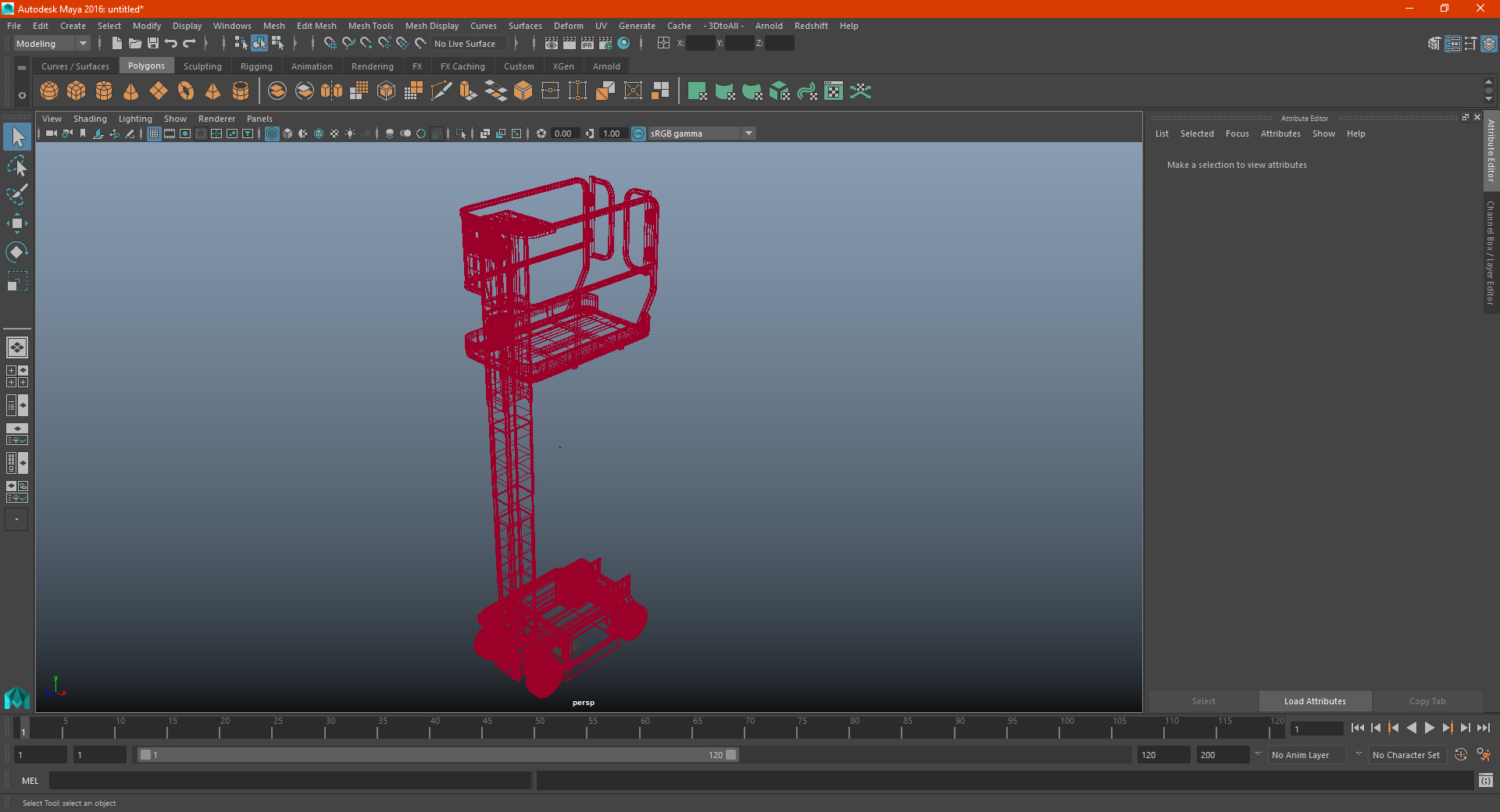Toggle the auto keyframe button
Screen dimensions: 1500x812
(1461, 755)
